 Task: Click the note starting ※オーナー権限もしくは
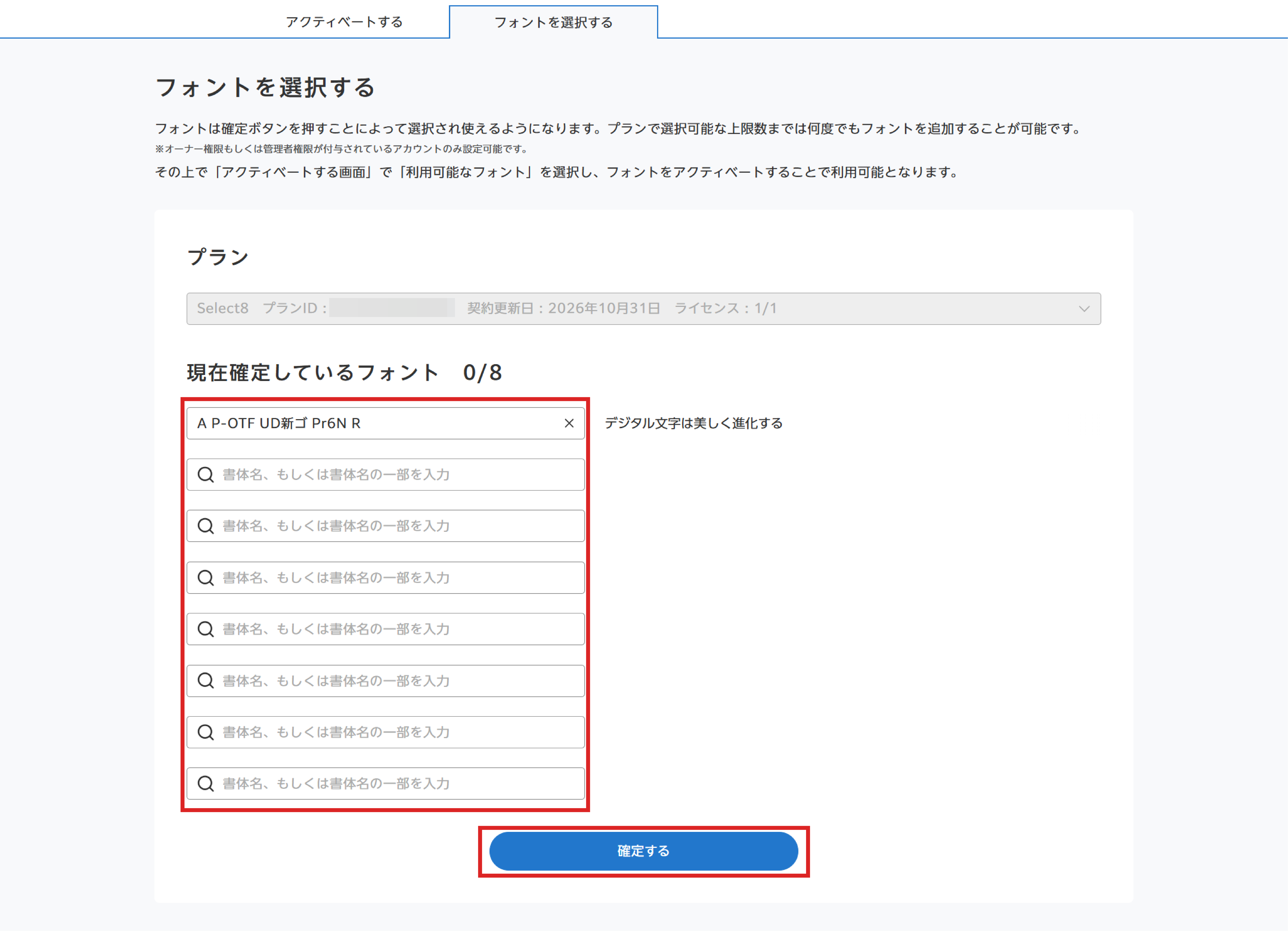tap(342, 149)
